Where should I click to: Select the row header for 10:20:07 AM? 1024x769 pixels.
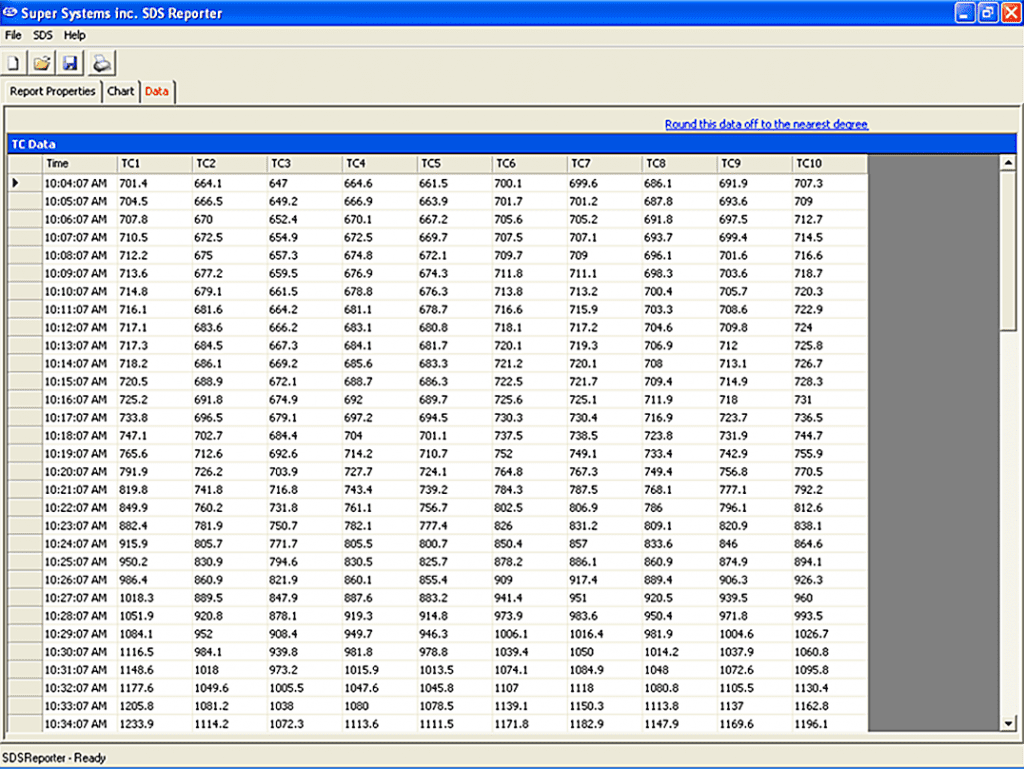pos(25,471)
